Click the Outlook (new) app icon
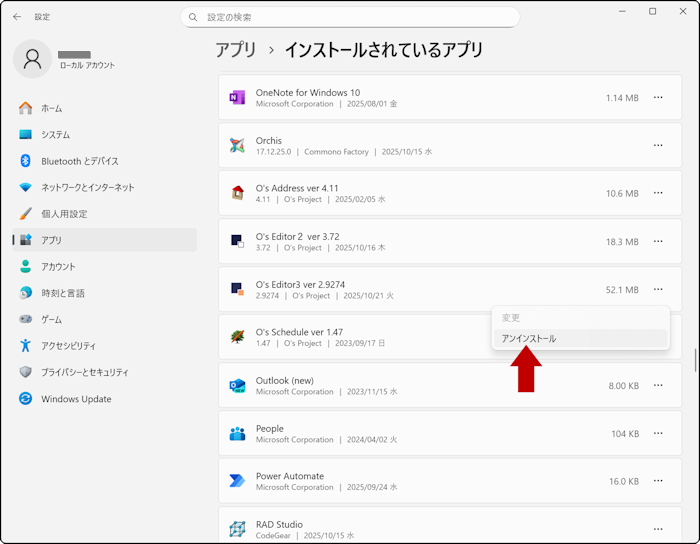The width and height of the screenshot is (700, 544). pos(237,386)
